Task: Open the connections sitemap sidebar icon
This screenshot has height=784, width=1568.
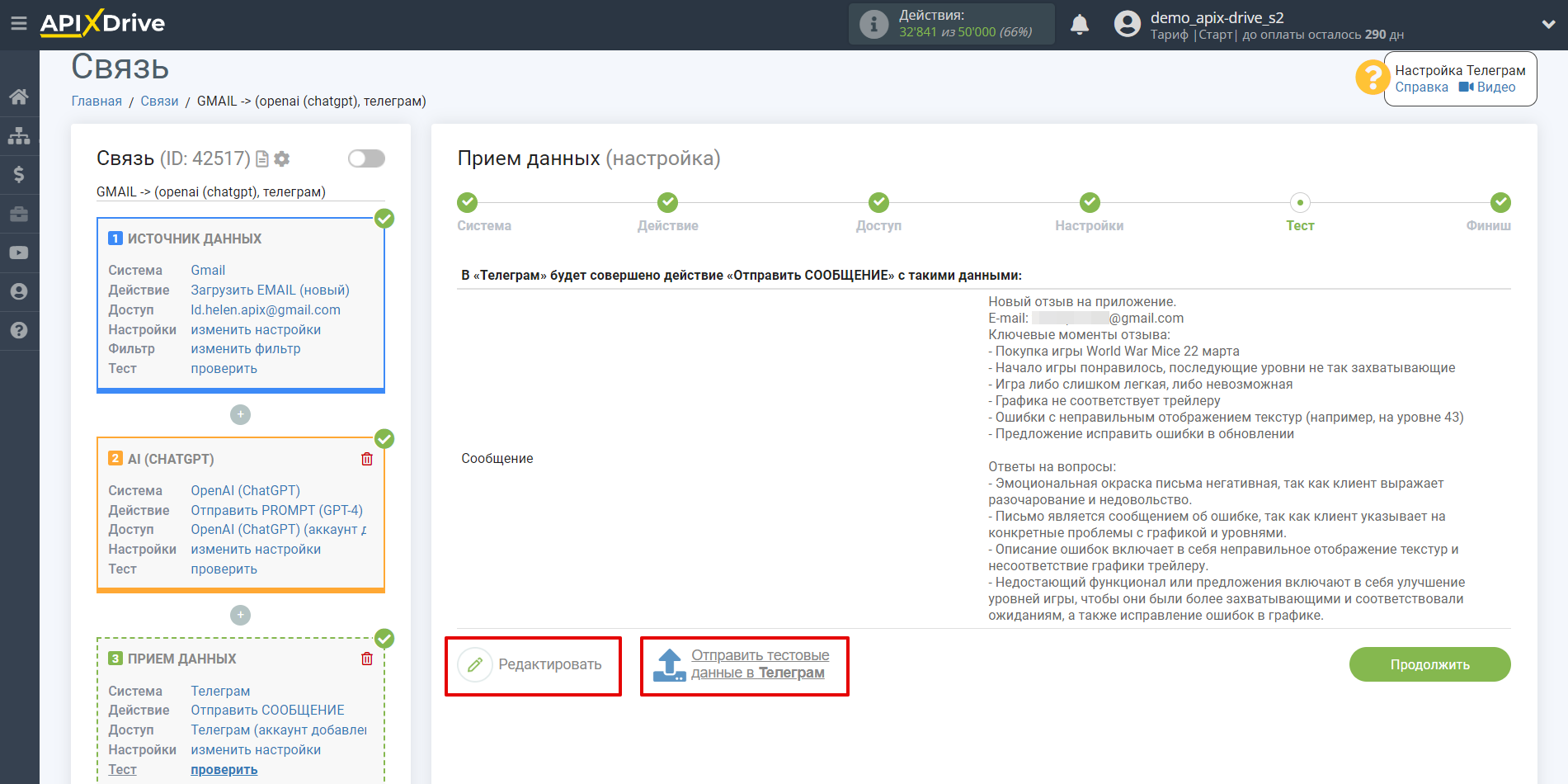Action: click(19, 135)
